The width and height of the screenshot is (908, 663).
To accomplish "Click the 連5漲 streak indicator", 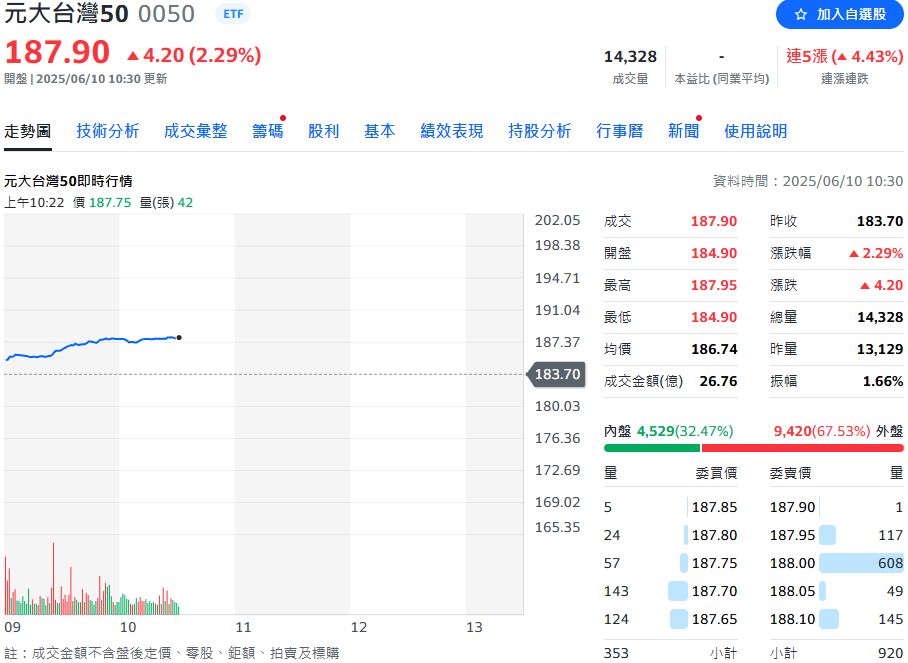I will click(x=845, y=56).
